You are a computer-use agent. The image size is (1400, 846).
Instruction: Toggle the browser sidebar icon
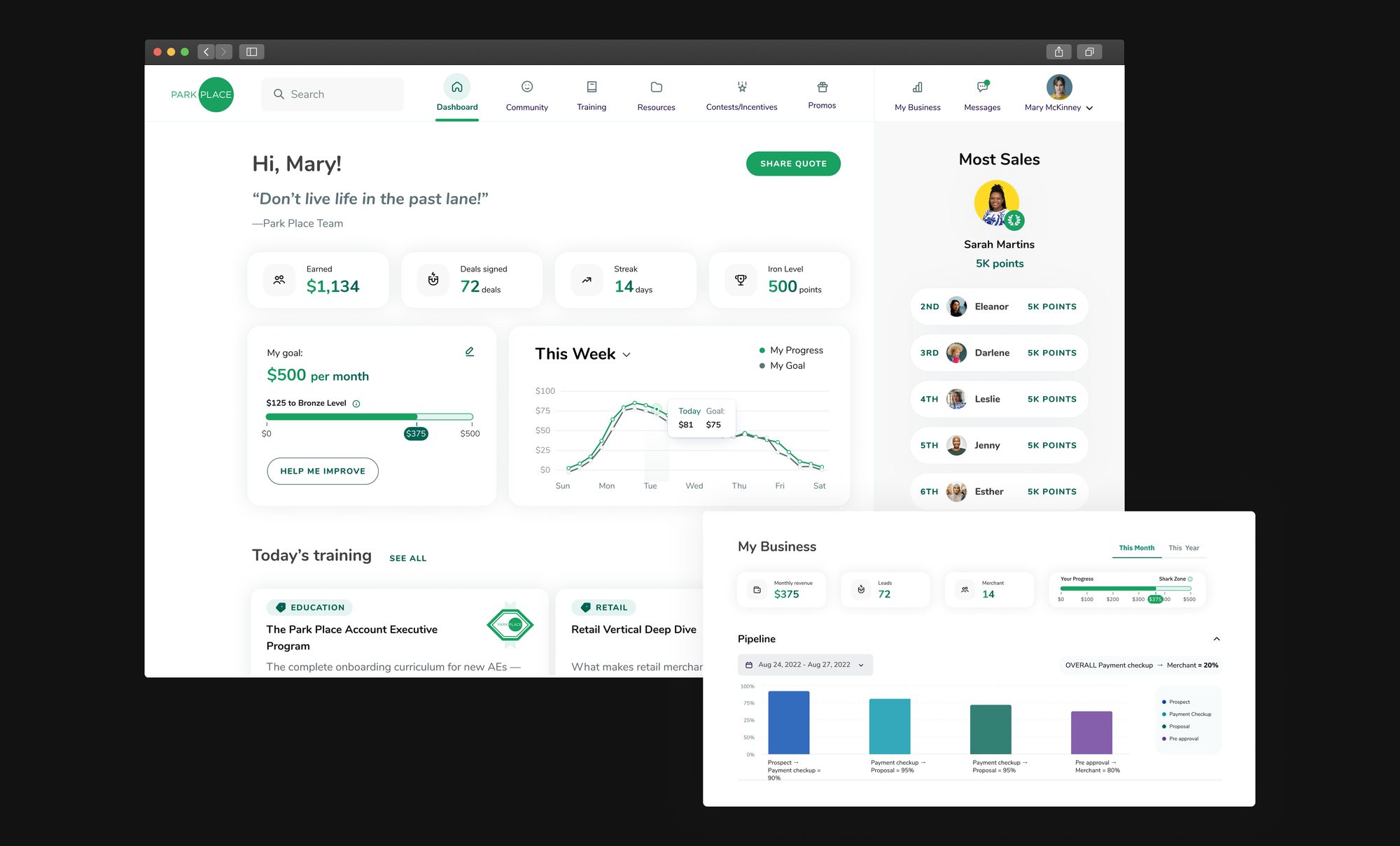click(x=251, y=52)
